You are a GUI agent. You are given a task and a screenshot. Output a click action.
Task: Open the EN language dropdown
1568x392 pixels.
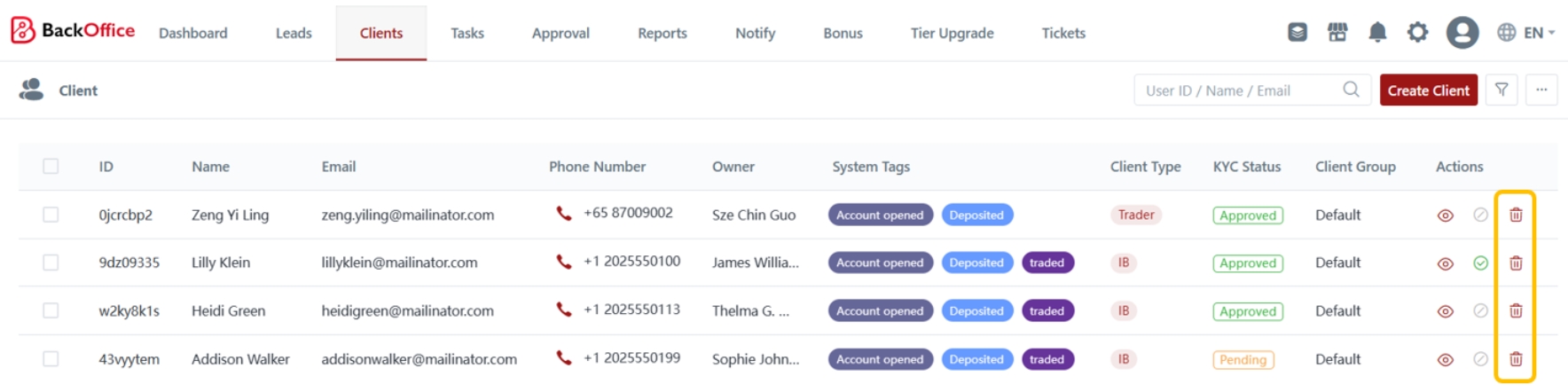pos(1526,33)
